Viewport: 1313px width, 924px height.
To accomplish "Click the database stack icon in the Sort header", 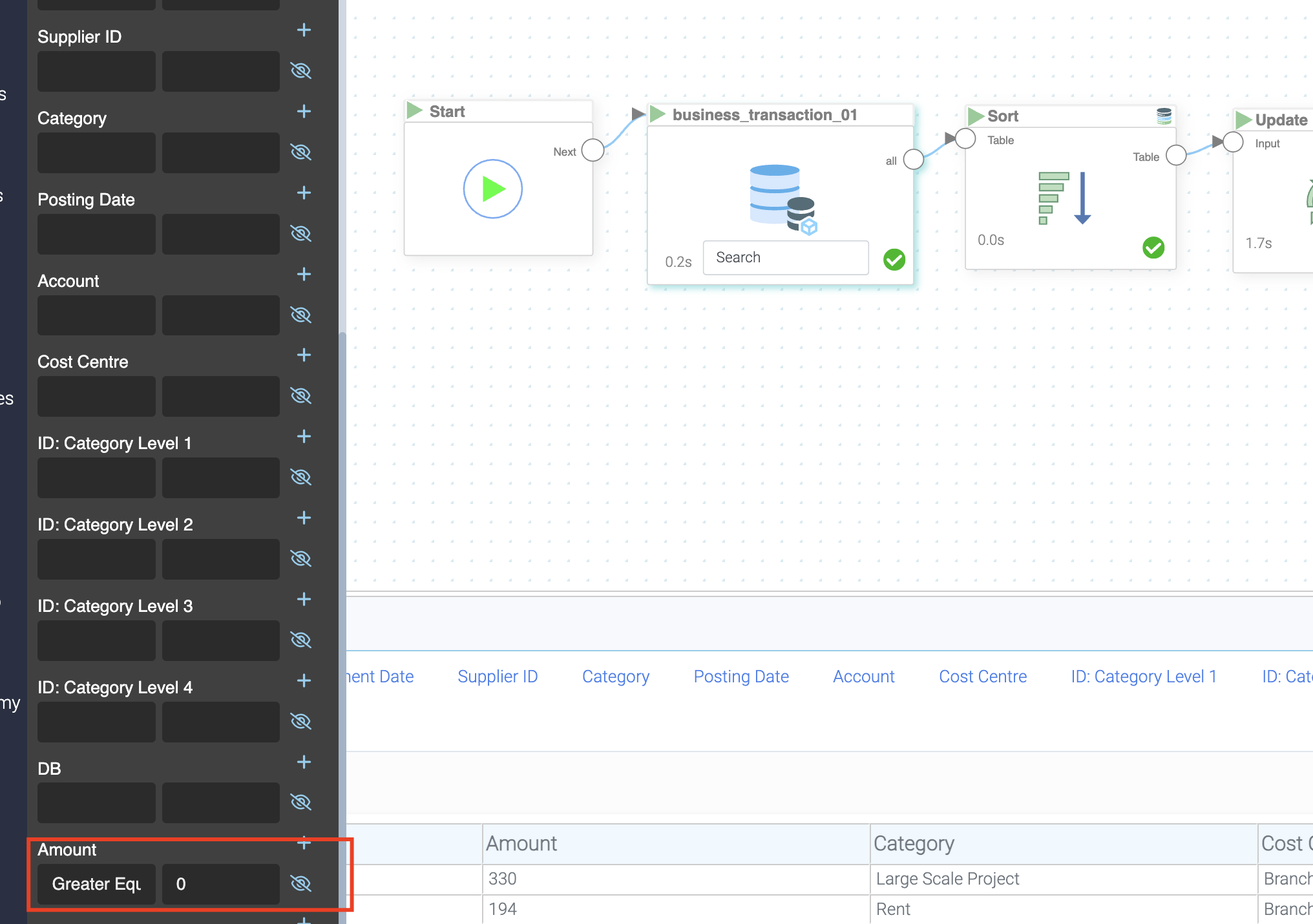I will pos(1164,116).
